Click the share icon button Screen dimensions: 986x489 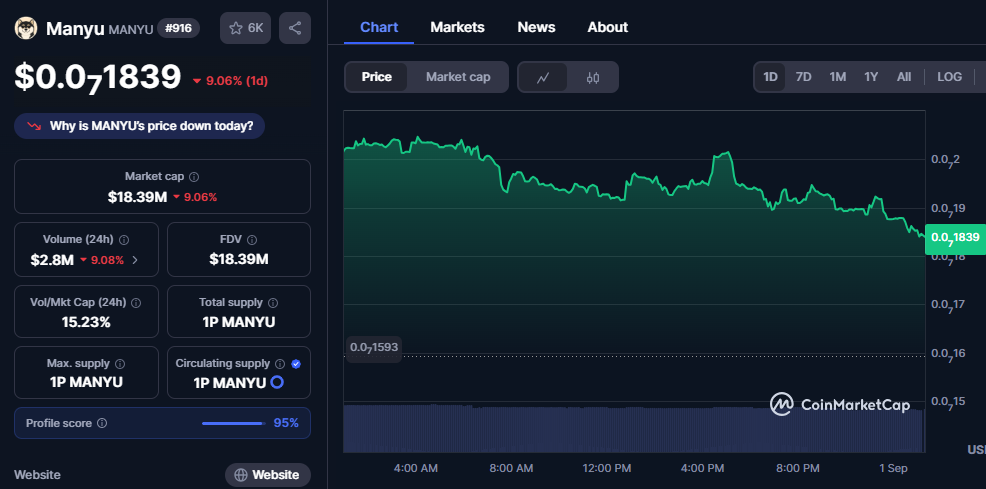[294, 28]
